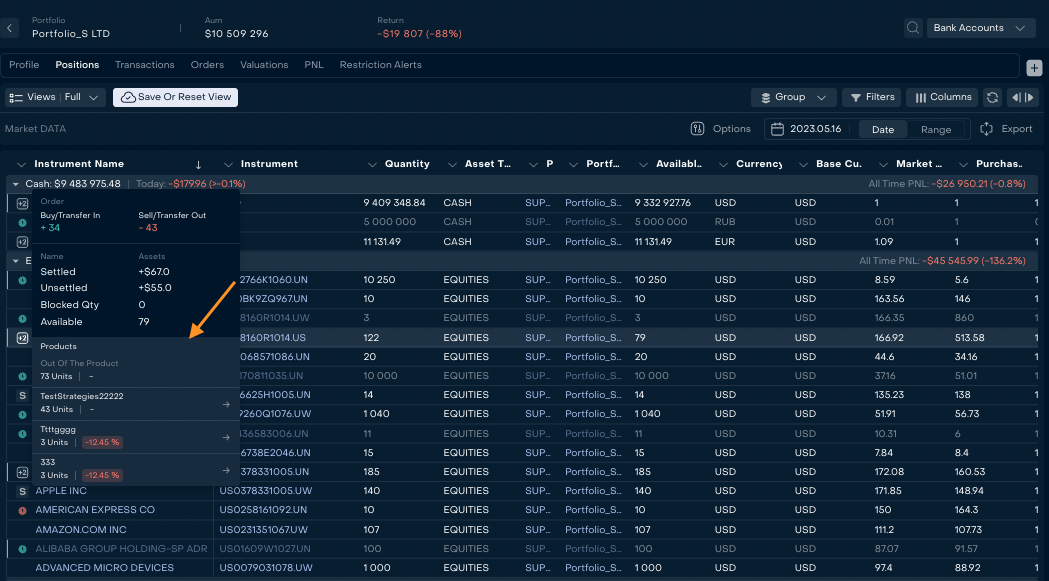1049x581 pixels.
Task: Click Save Or Reset View button
Action: coord(175,97)
